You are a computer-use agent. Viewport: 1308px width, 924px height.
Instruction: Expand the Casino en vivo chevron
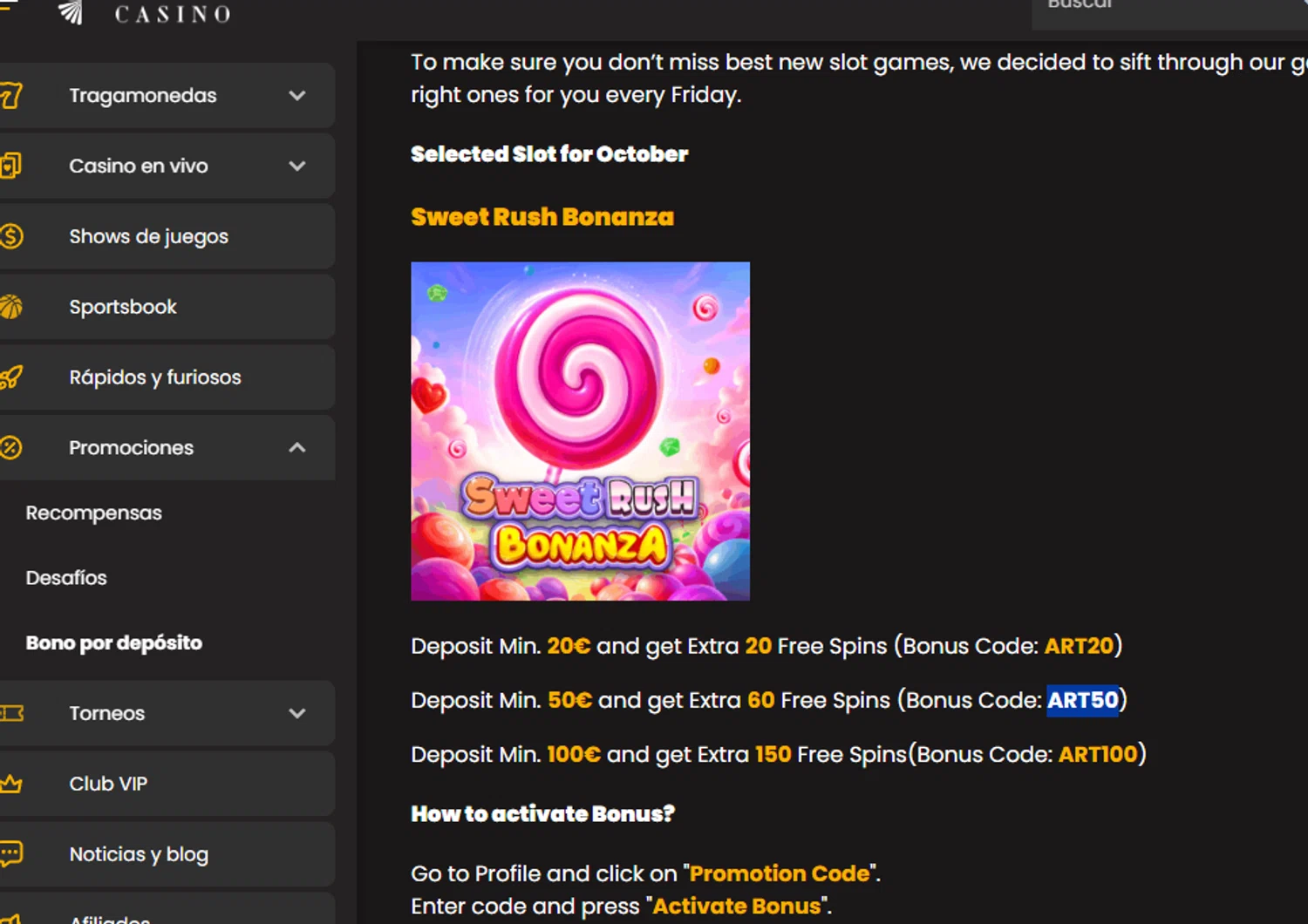(297, 166)
